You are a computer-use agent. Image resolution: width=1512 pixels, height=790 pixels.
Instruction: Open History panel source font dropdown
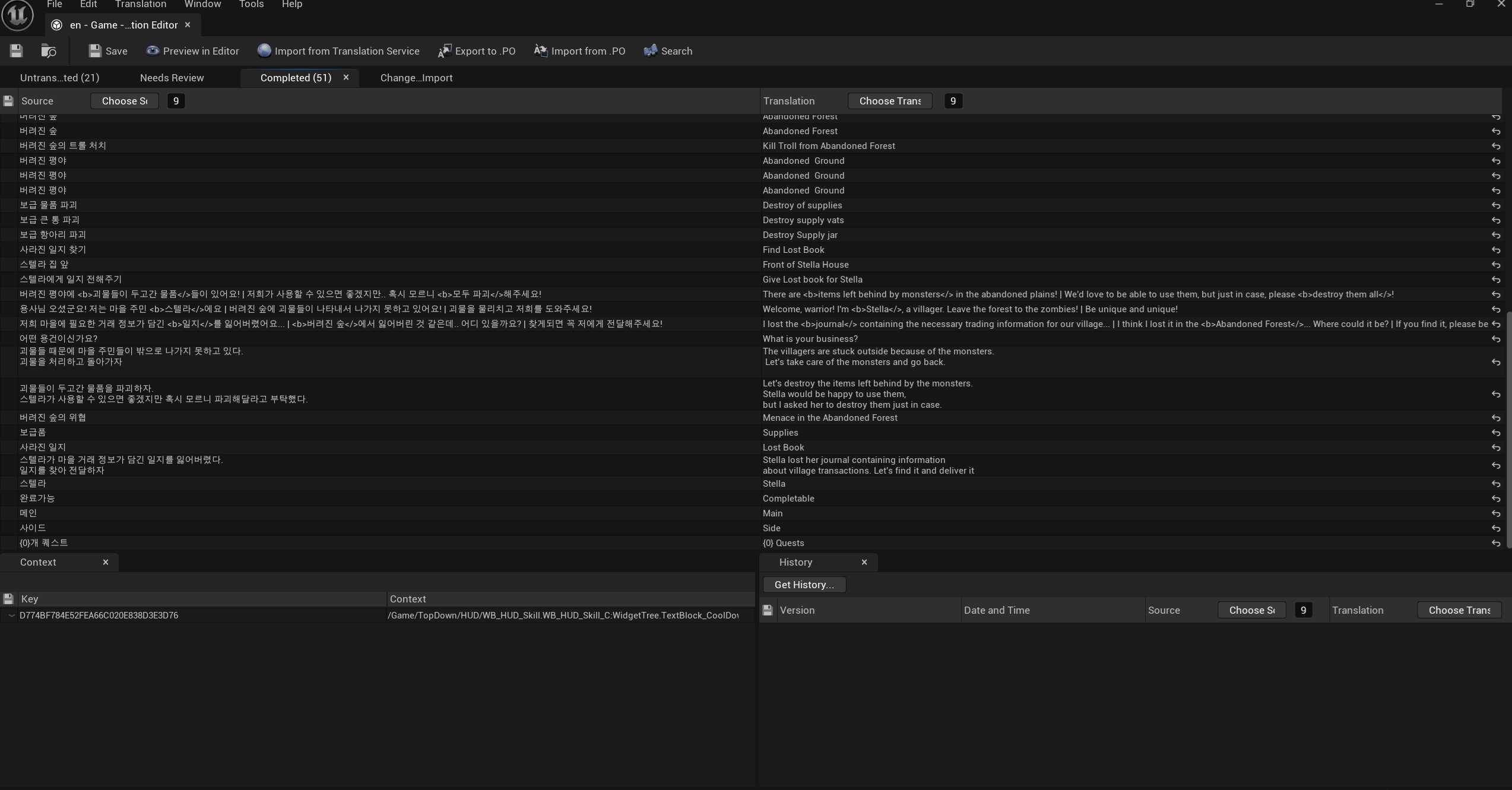click(1251, 610)
